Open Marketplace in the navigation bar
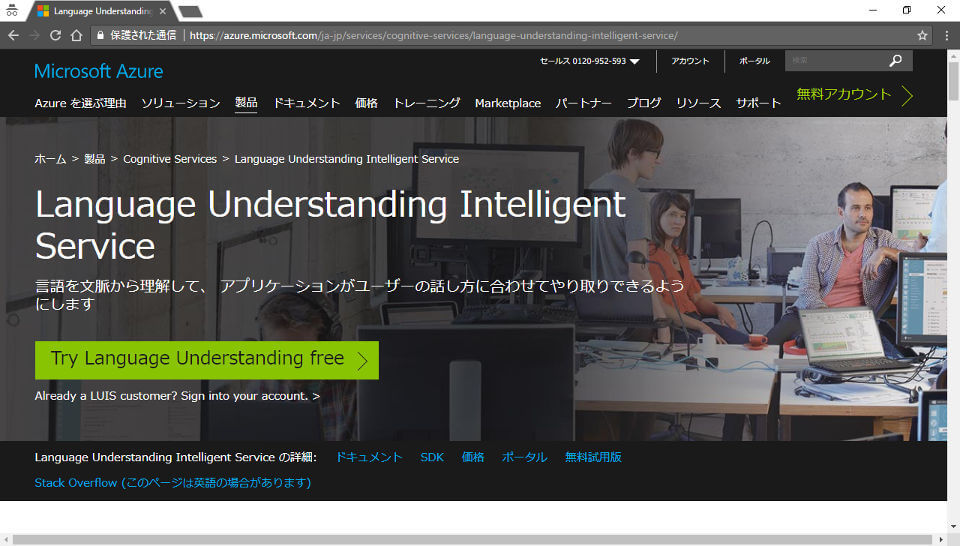Viewport: 960px width, 546px height. click(508, 103)
